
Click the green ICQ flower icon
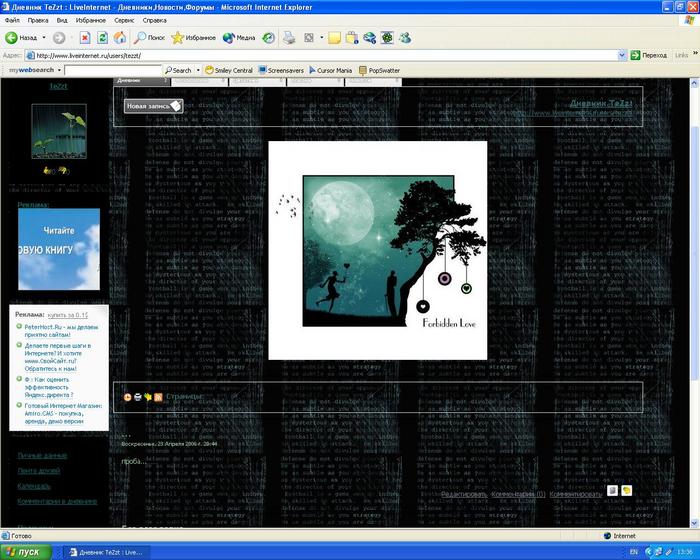coord(387,38)
